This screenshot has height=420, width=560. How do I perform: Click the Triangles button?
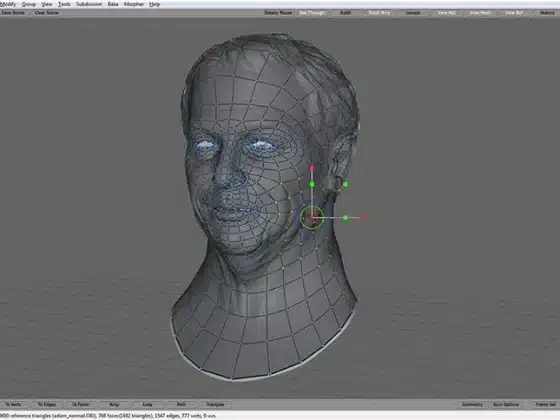pos(215,405)
